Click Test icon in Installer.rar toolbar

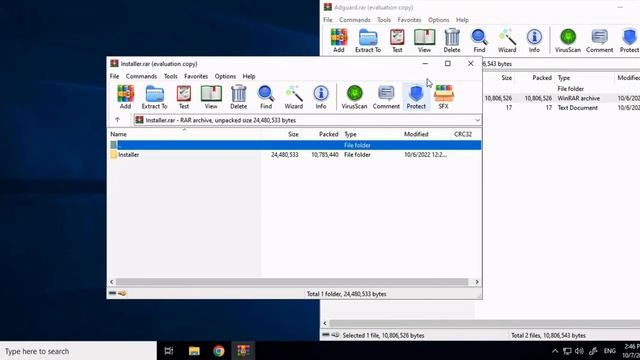click(184, 97)
